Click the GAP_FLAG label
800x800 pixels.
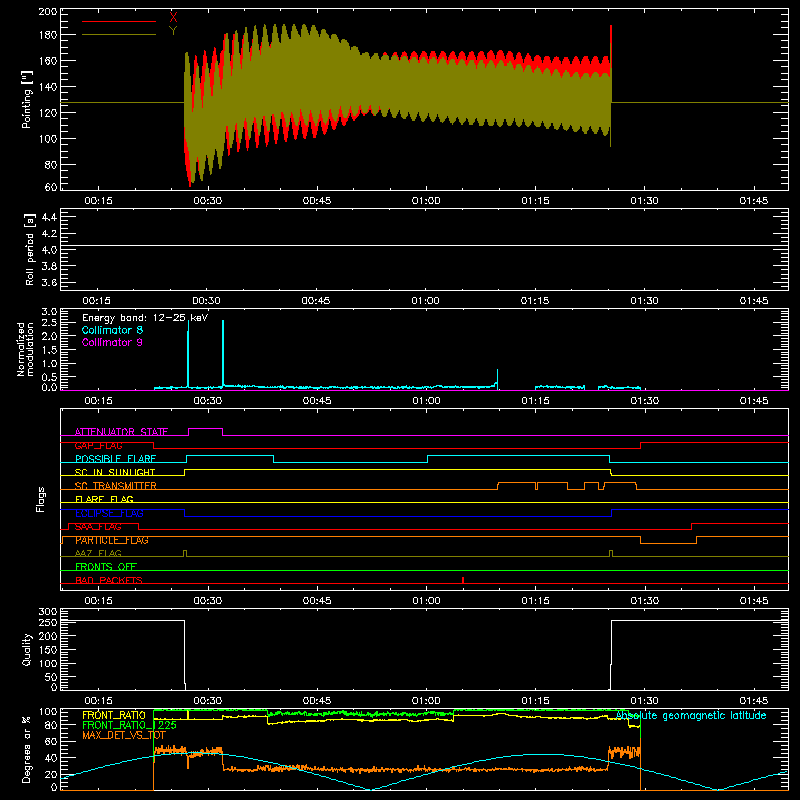tap(98, 445)
